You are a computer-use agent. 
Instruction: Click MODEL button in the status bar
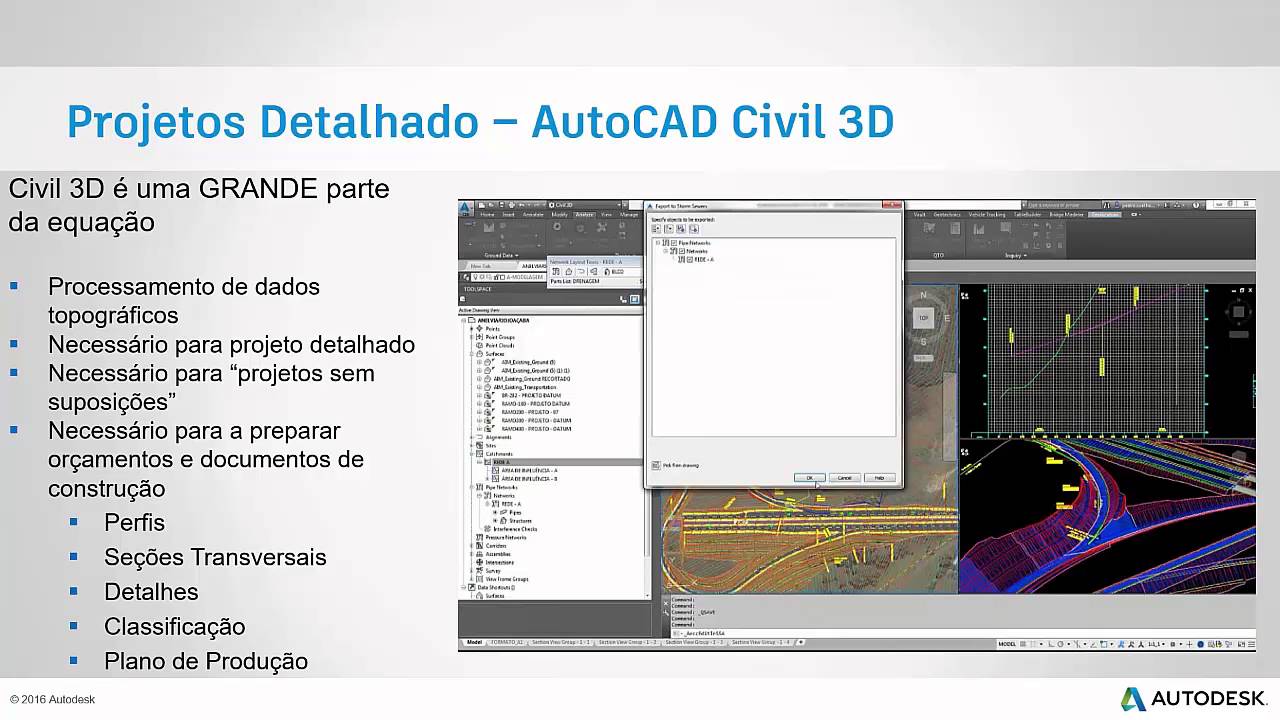click(x=1008, y=644)
